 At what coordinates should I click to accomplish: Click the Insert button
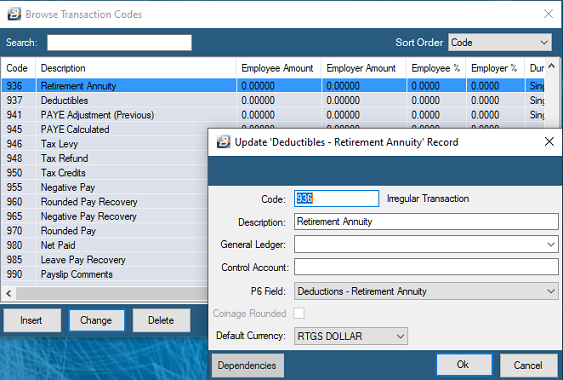click(x=32, y=320)
